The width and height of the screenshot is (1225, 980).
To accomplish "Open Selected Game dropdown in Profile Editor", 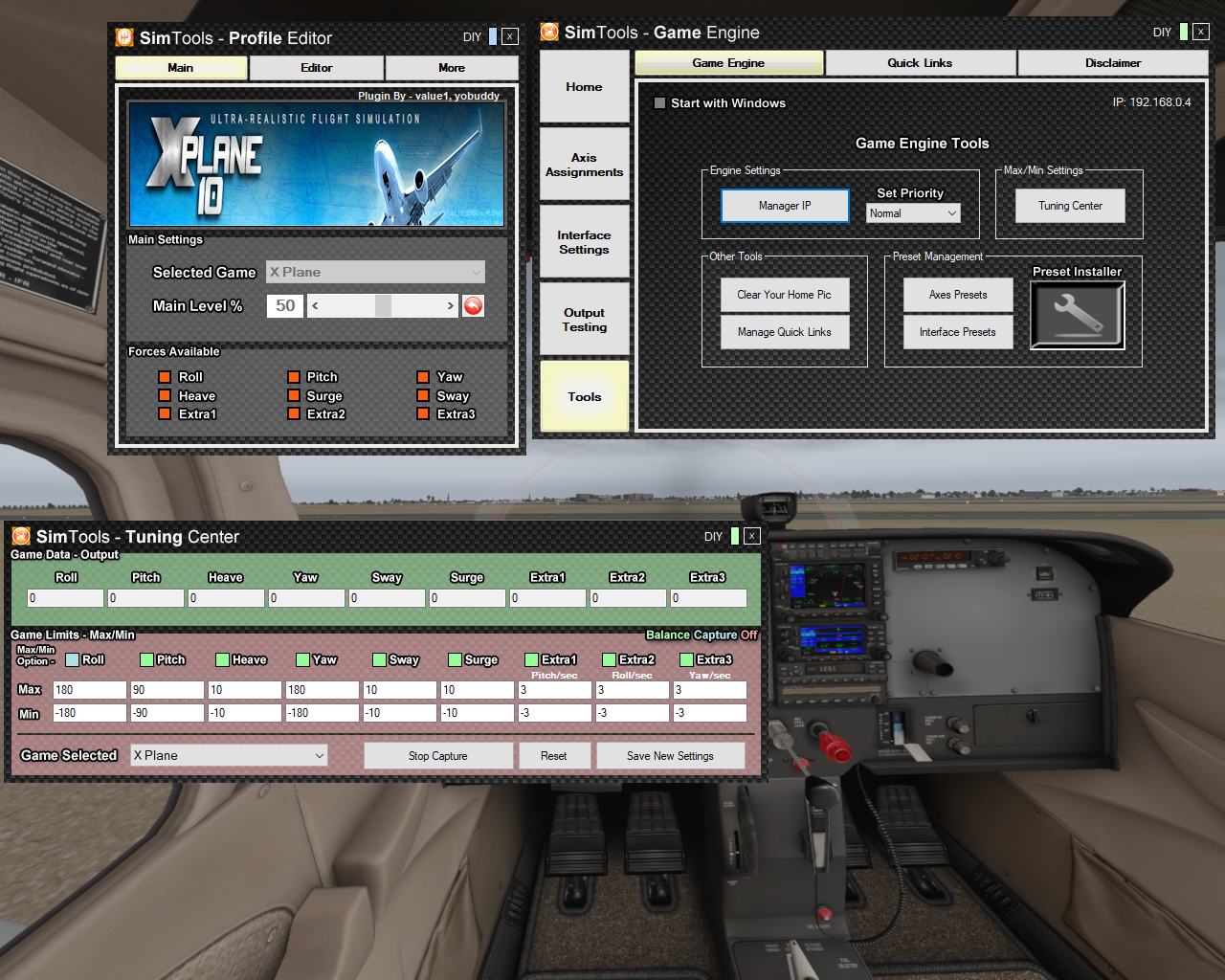I will click(x=375, y=272).
